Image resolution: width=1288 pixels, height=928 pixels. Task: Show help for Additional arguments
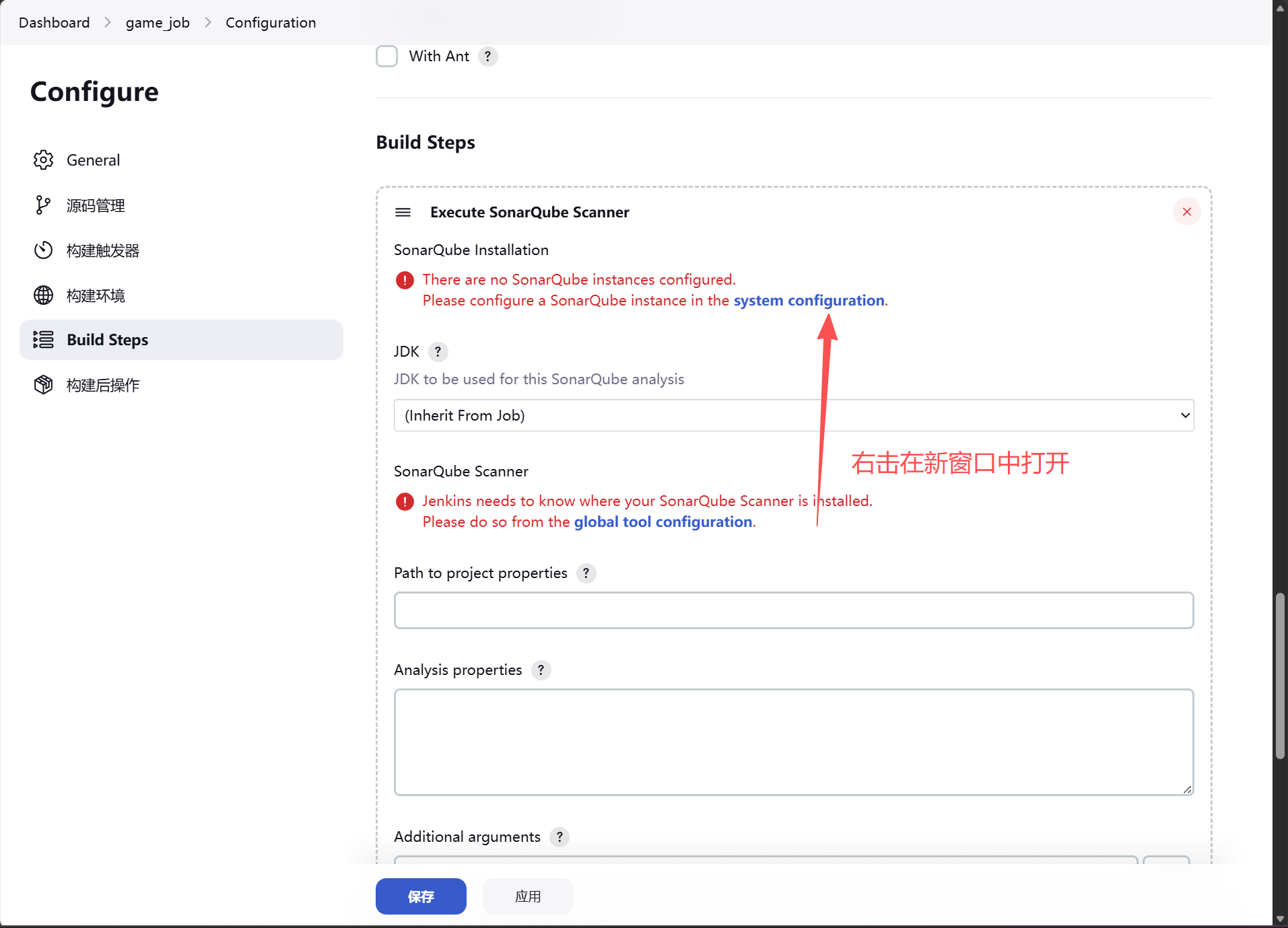pos(560,837)
